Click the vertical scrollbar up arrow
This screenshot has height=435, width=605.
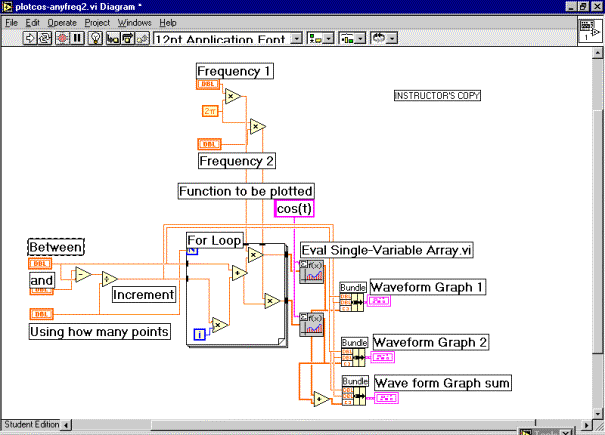point(598,53)
